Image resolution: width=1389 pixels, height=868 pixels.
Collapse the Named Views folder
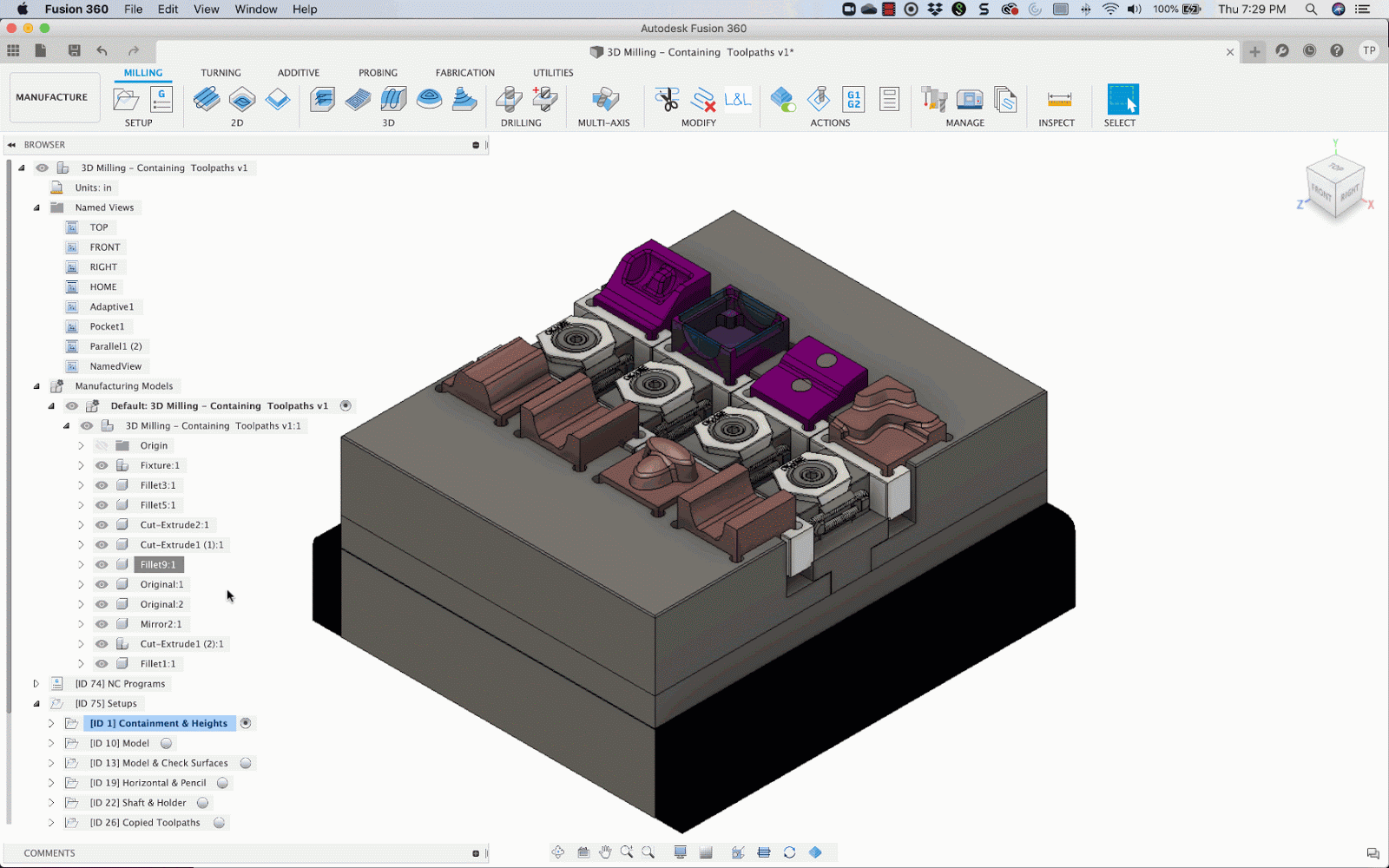[36, 207]
